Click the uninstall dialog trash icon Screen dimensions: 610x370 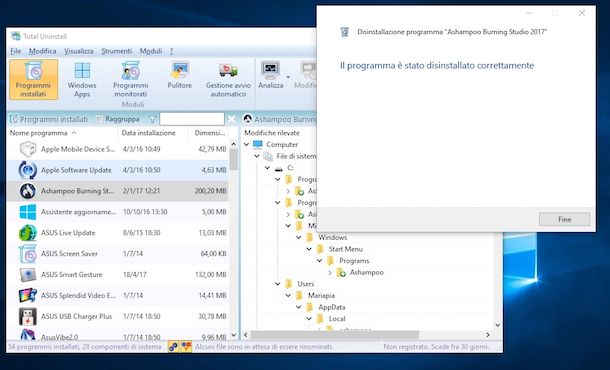coord(345,32)
